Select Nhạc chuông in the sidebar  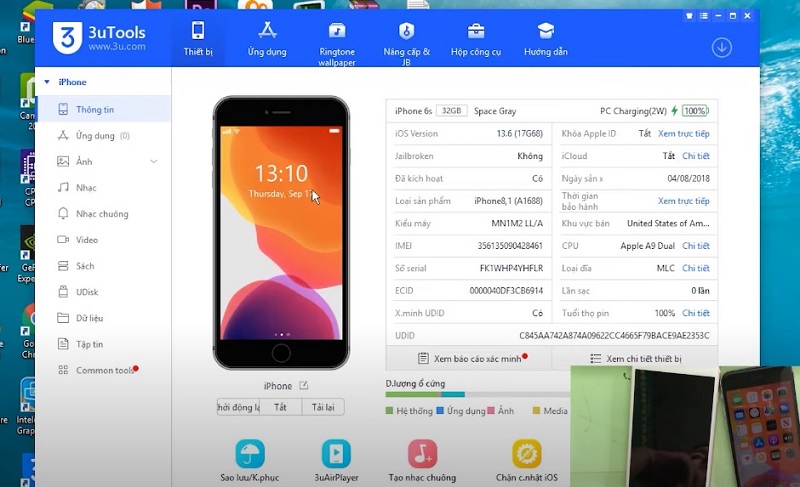pyautogui.click(x=104, y=214)
